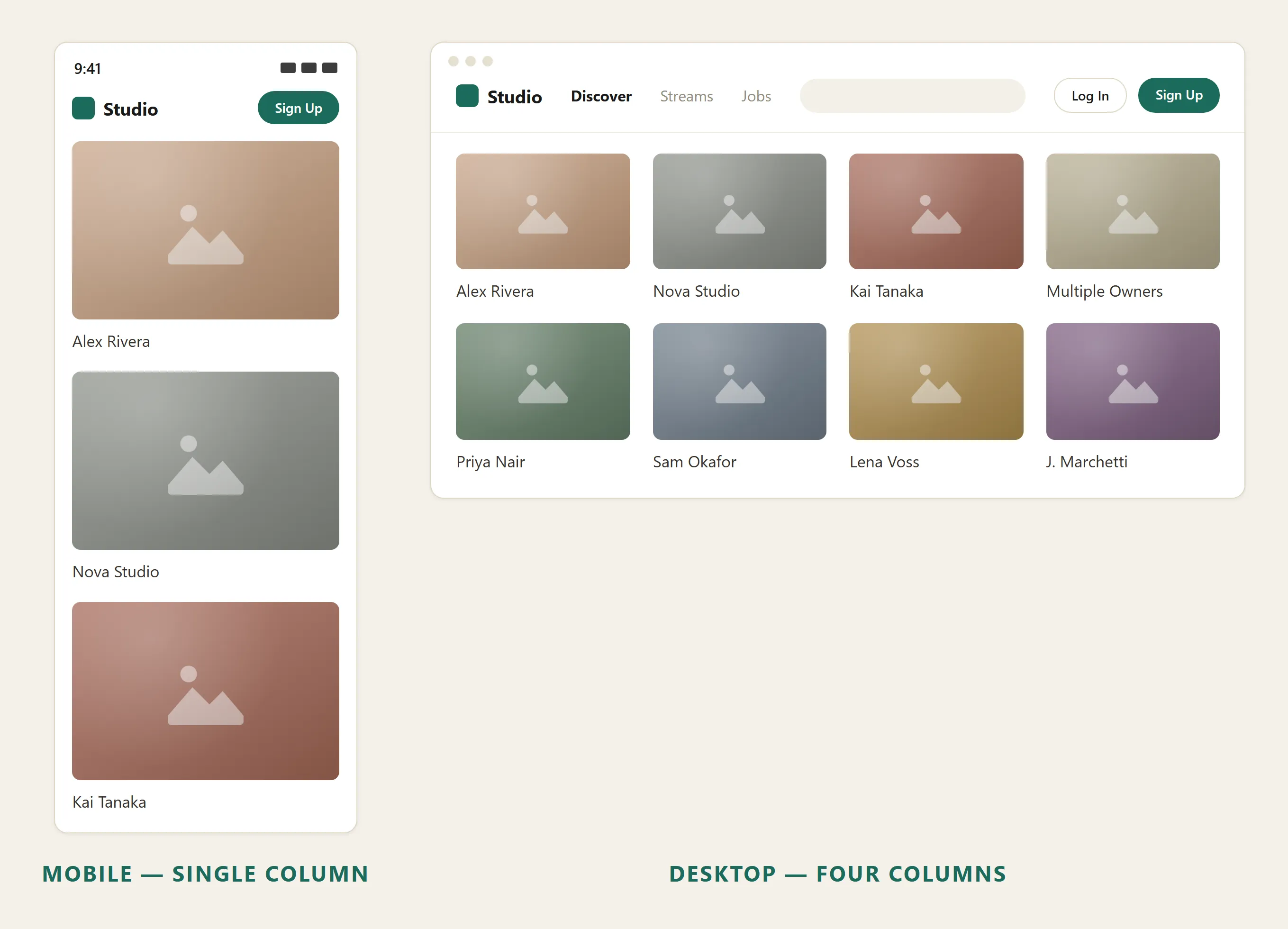Image resolution: width=1288 pixels, height=929 pixels.
Task: Open the Jobs nav tab
Action: (756, 97)
